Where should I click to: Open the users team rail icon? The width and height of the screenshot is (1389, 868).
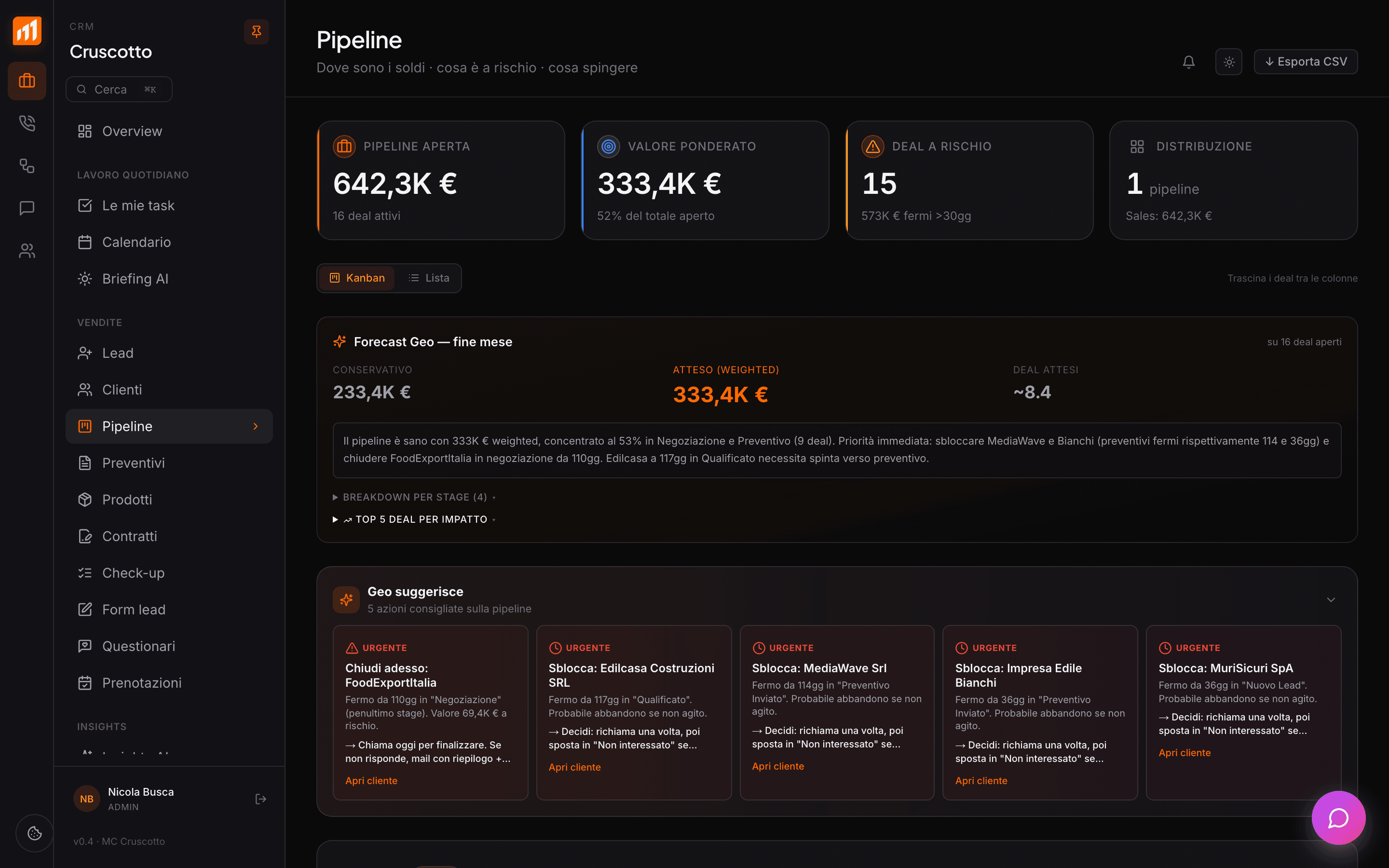[27, 250]
